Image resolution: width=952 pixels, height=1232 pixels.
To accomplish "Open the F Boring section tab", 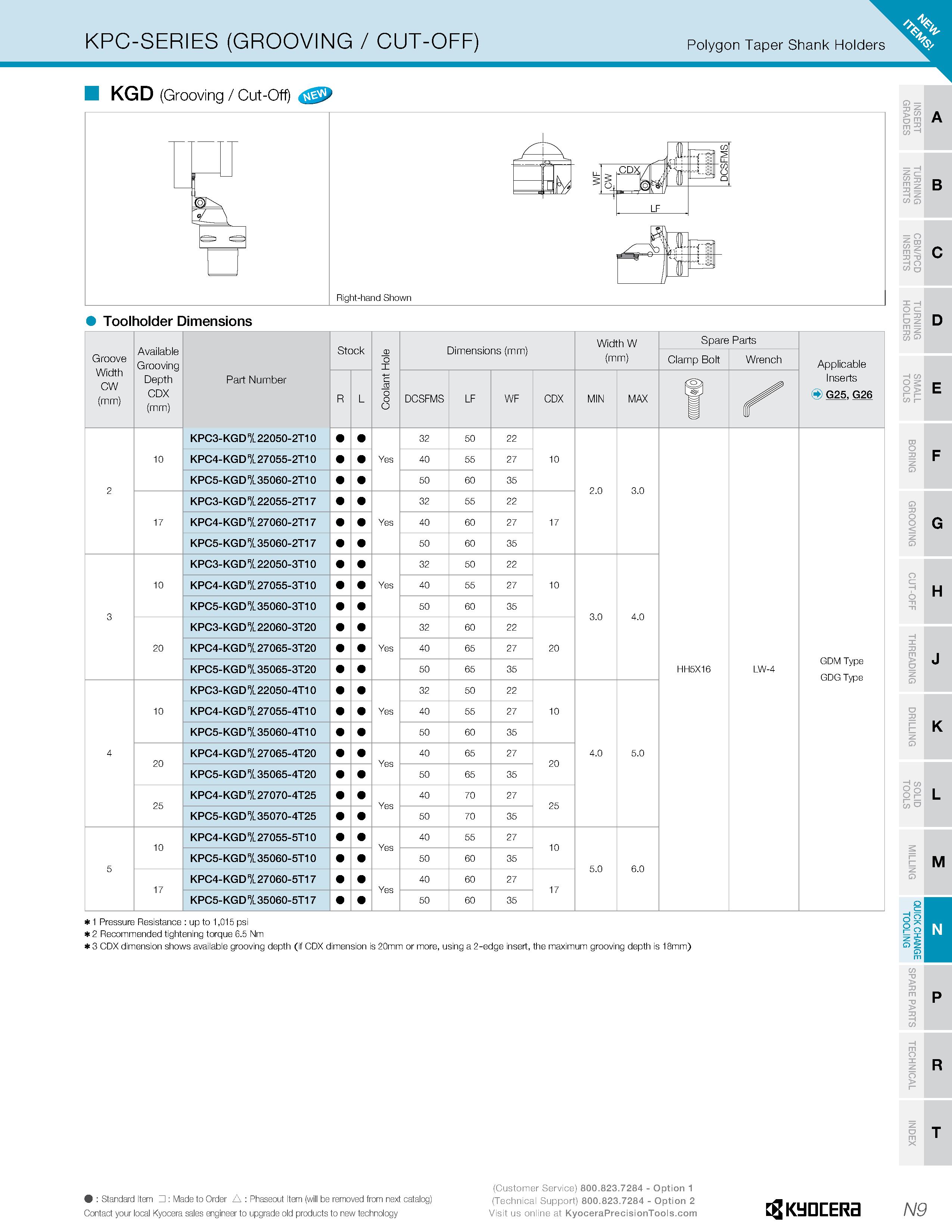I will pyautogui.click(x=925, y=456).
